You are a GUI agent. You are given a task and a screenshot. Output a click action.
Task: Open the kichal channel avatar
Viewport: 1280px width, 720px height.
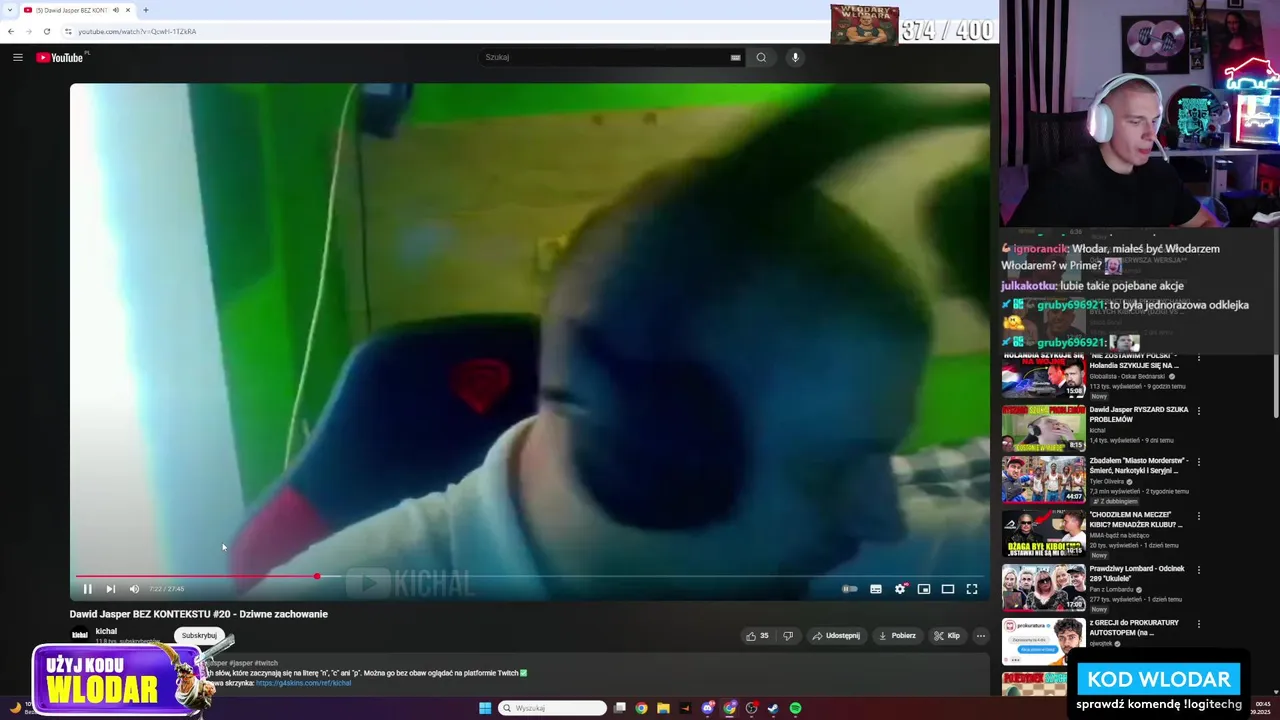[x=80, y=635]
